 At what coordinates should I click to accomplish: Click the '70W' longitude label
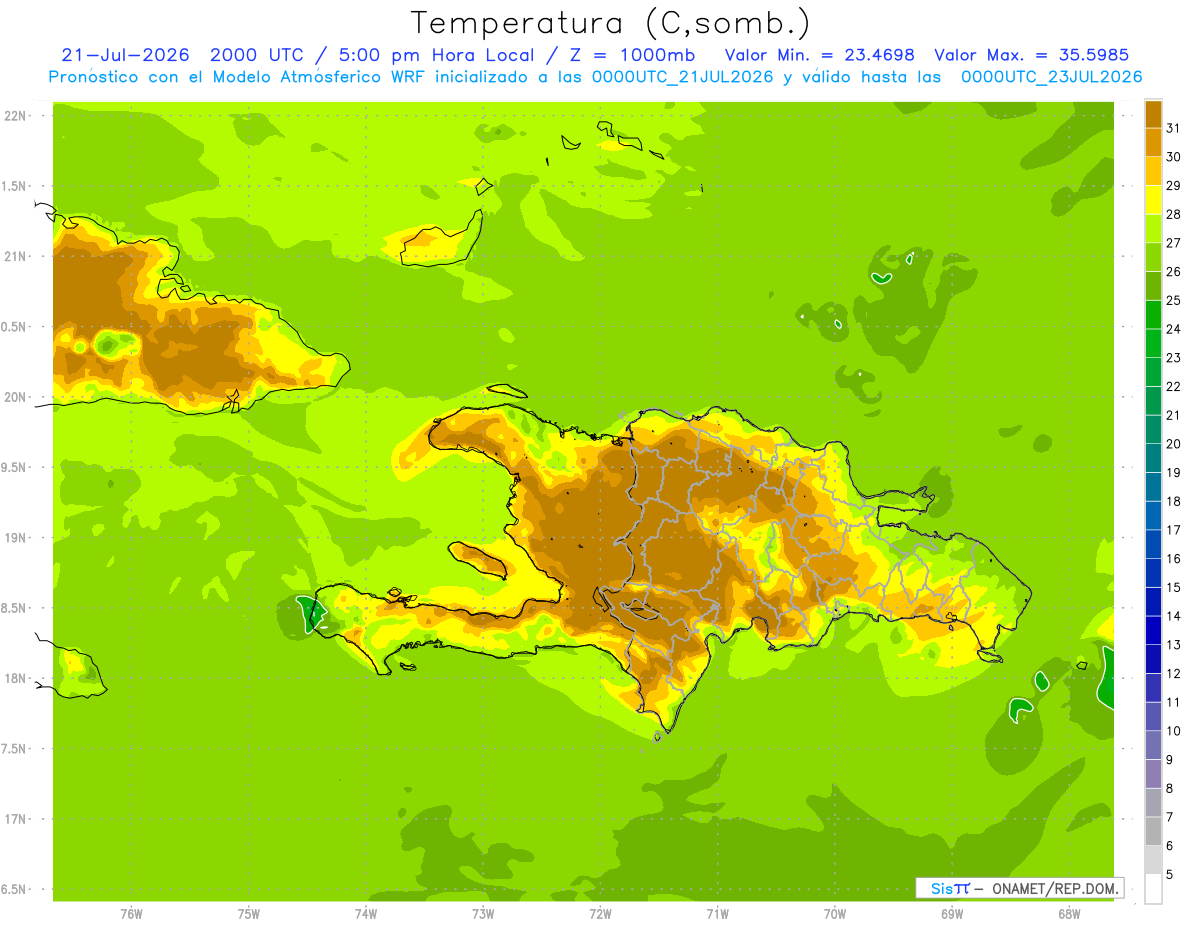835,914
